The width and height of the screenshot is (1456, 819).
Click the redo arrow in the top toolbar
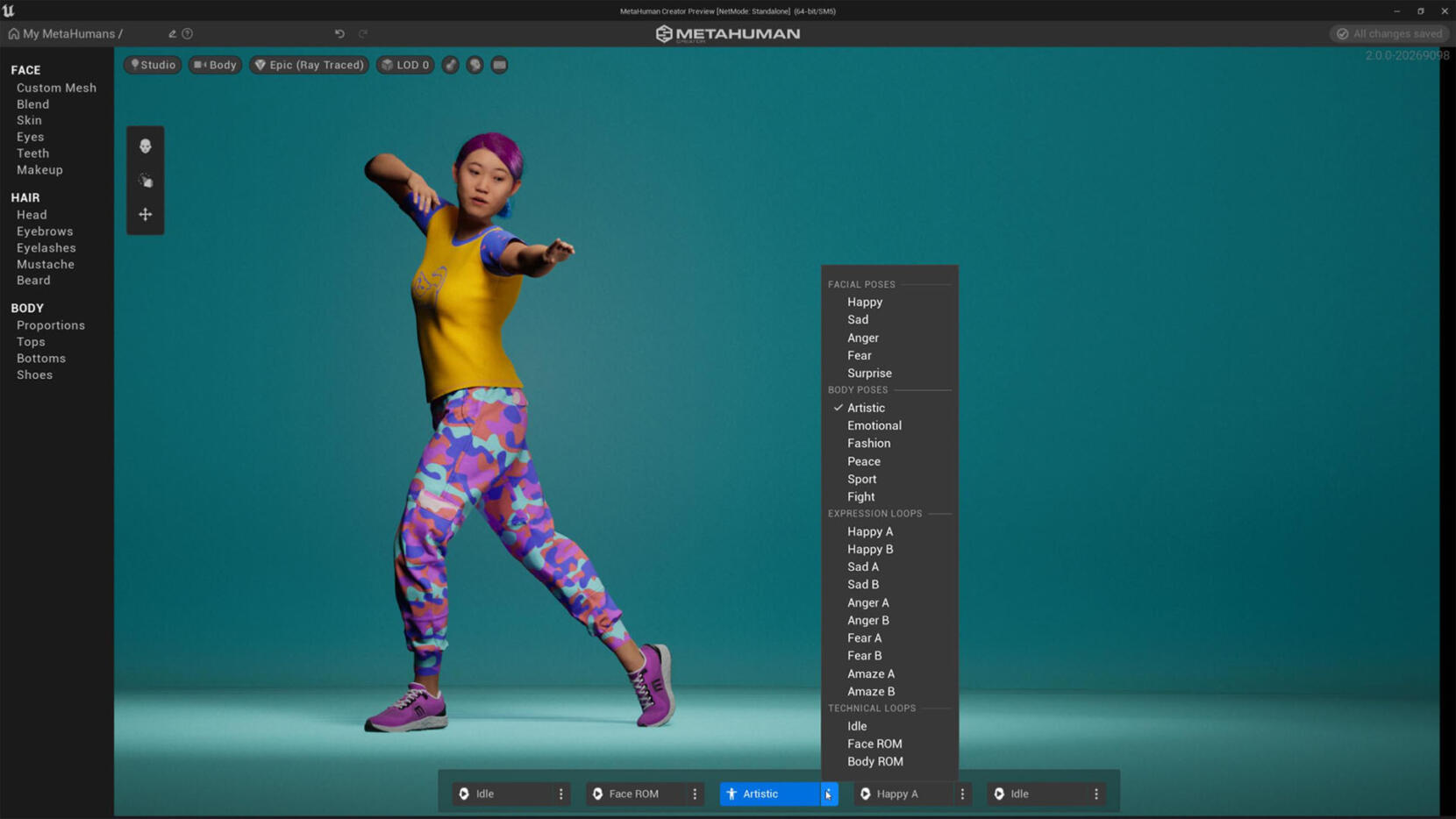click(362, 33)
